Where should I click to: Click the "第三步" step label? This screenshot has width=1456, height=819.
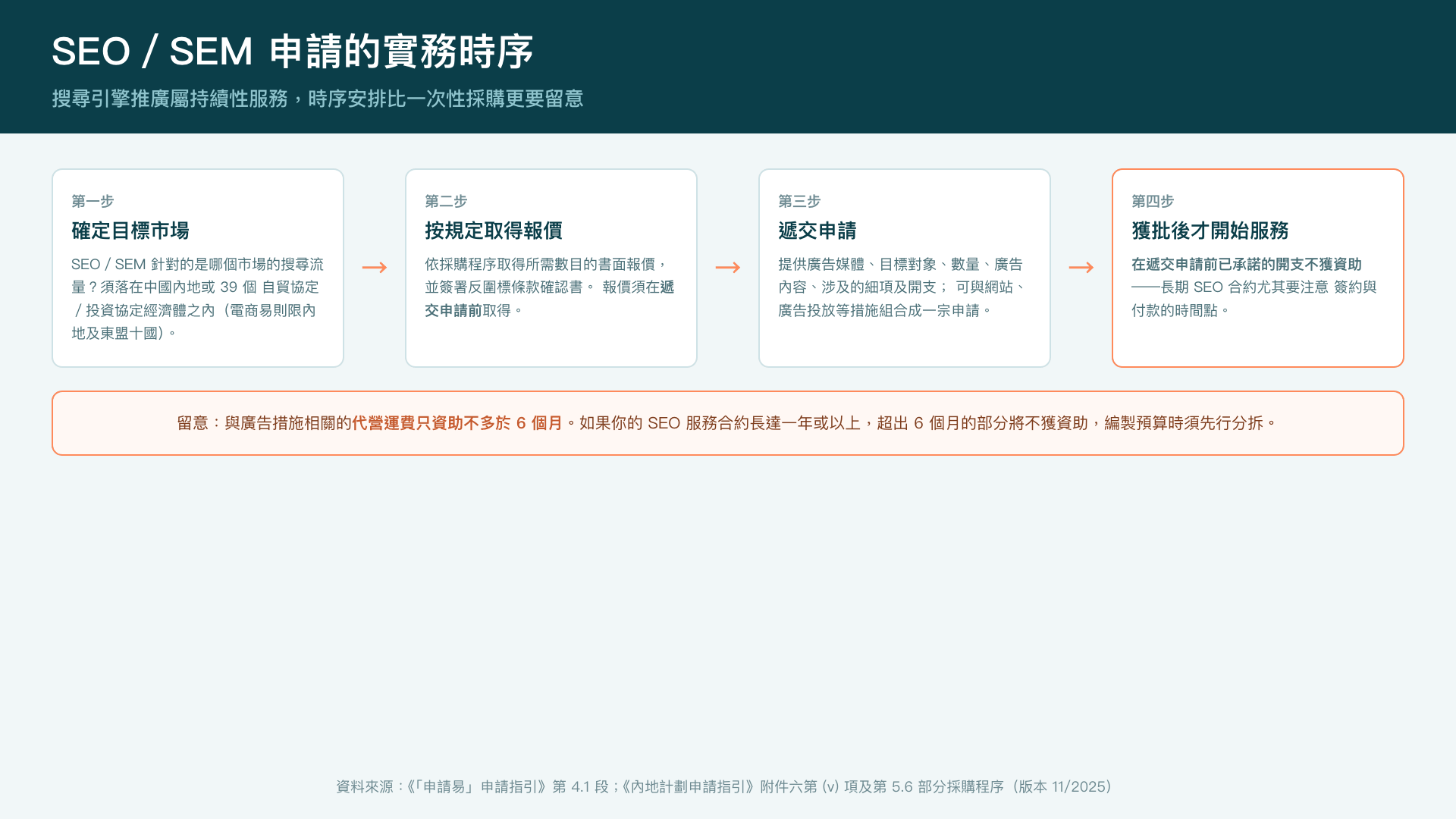[x=799, y=201]
